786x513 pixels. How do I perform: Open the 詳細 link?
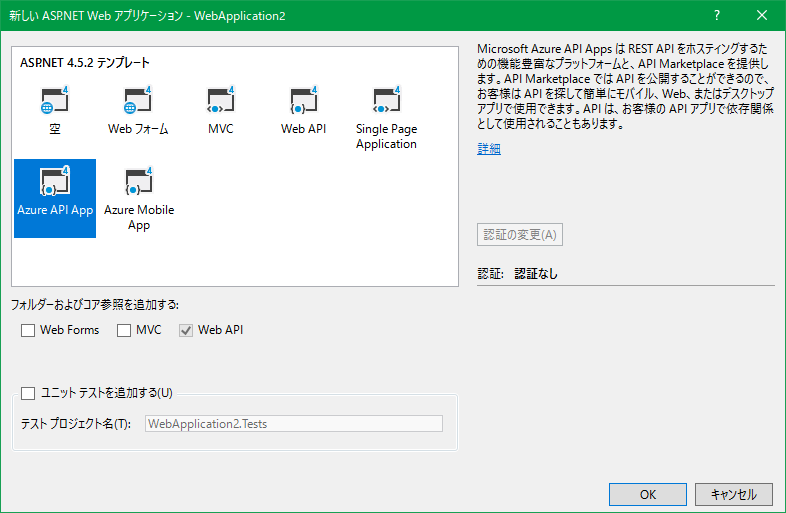(489, 148)
